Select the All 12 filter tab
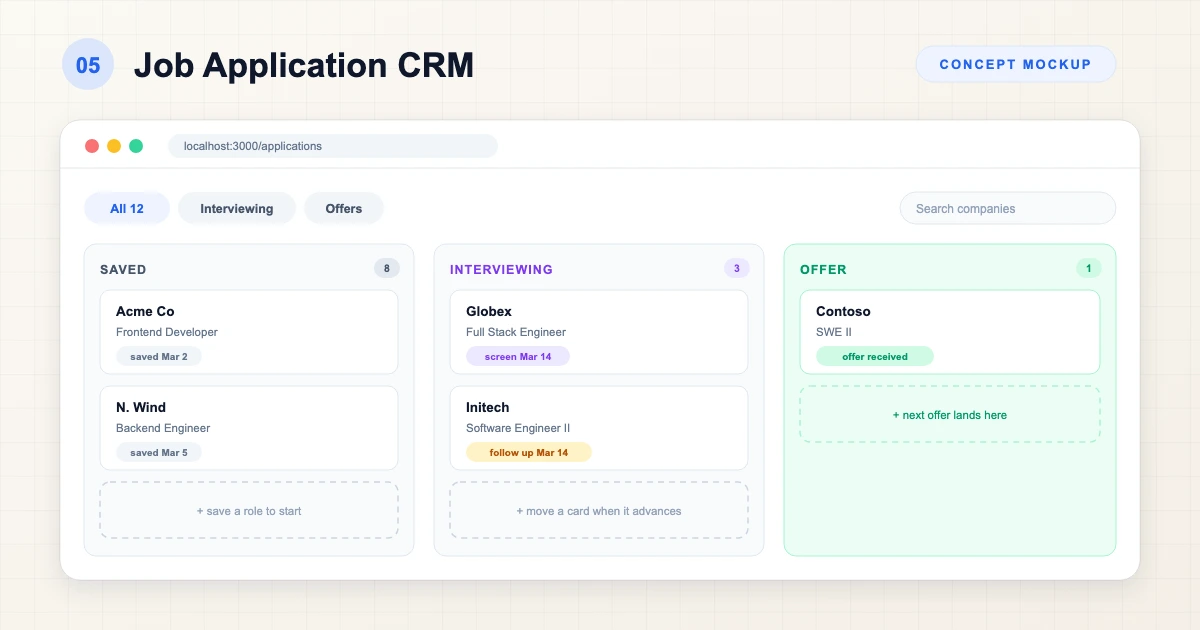This screenshot has width=1200, height=630. point(127,208)
